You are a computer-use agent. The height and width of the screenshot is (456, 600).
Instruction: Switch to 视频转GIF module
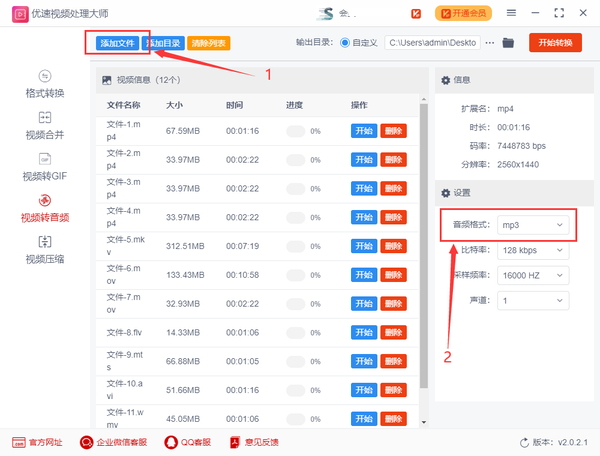(x=45, y=167)
